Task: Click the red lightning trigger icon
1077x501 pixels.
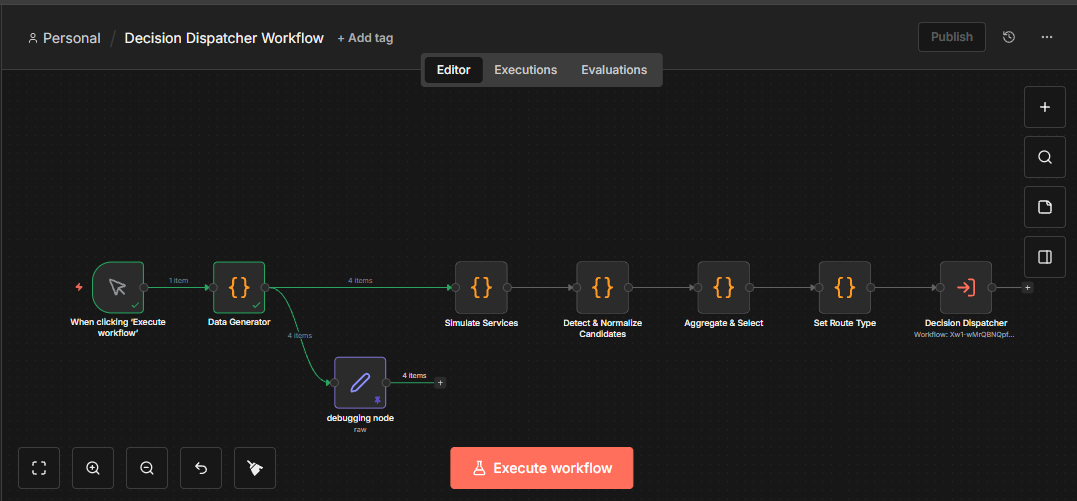Action: click(x=79, y=287)
